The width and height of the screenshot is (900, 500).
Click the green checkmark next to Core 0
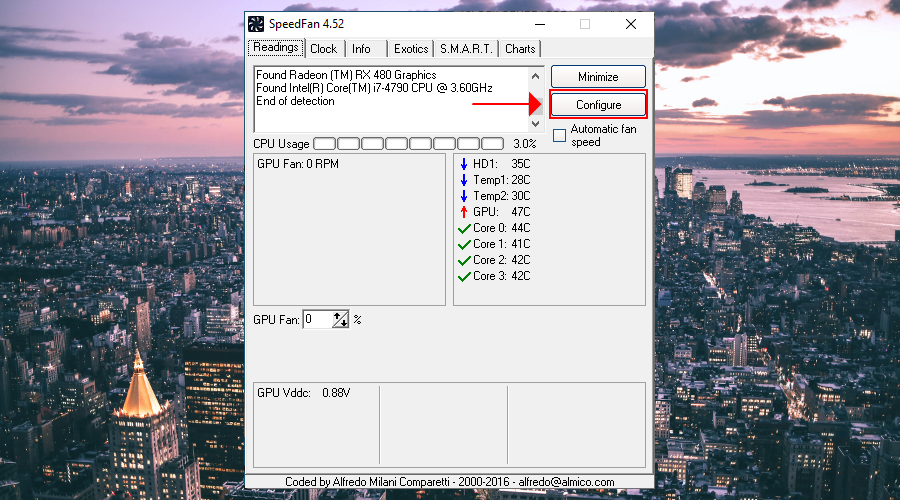[464, 228]
